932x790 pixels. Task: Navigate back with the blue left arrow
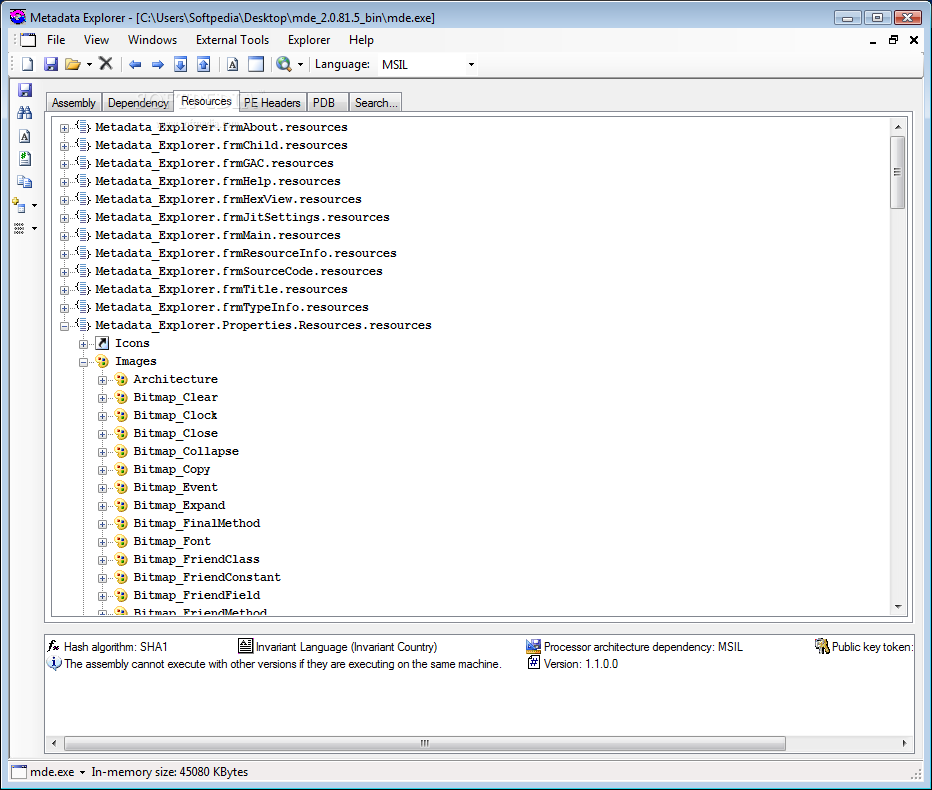[x=135, y=64]
